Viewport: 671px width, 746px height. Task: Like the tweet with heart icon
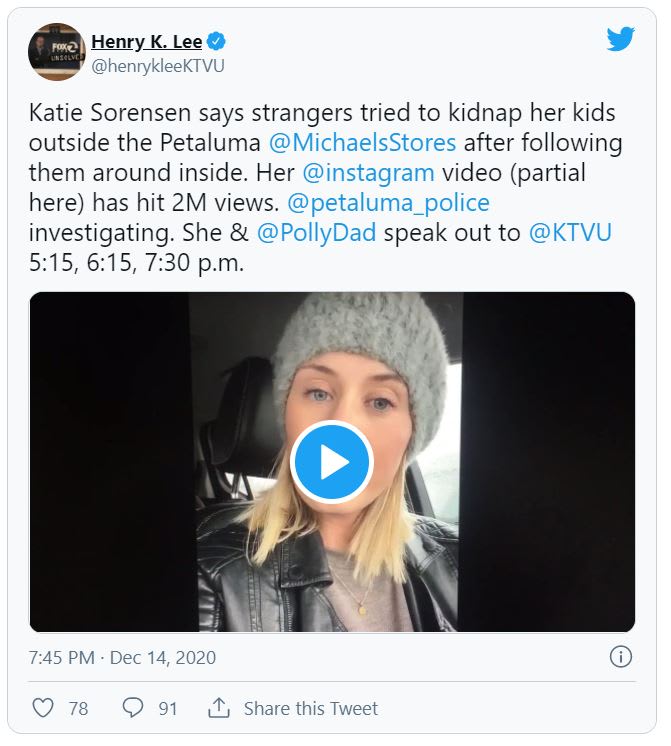click(x=43, y=708)
